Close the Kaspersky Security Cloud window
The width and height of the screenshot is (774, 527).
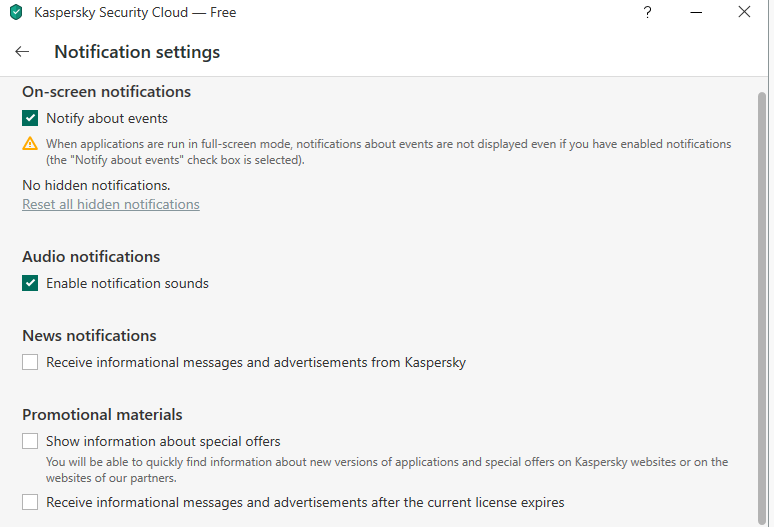(x=744, y=13)
